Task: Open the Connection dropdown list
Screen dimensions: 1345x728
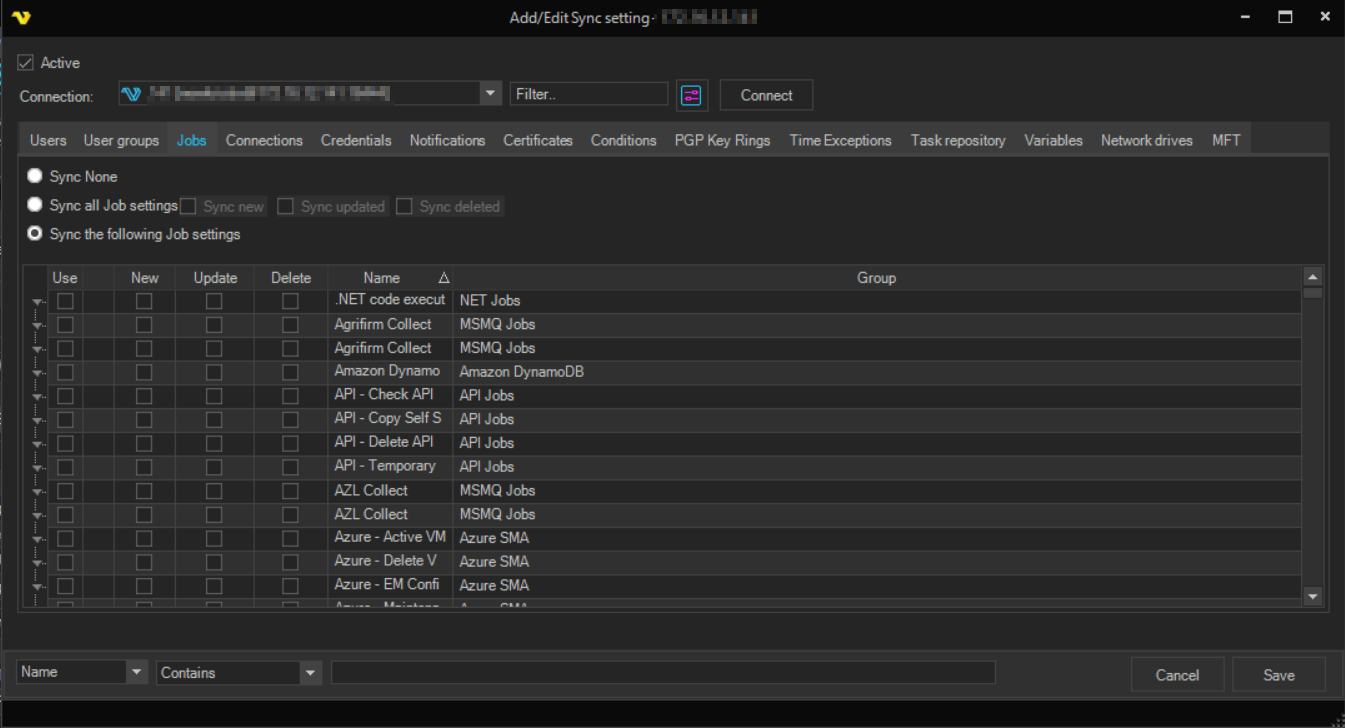Action: point(490,94)
